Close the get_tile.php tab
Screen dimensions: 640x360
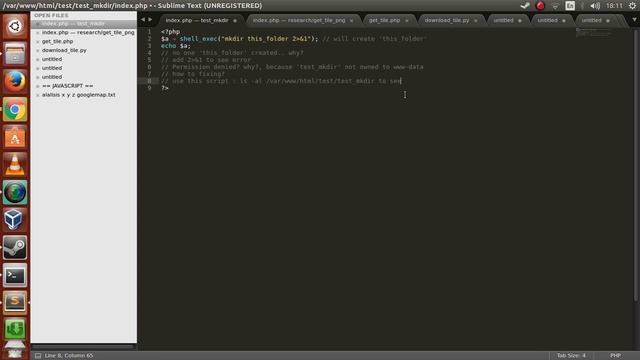(x=407, y=20)
